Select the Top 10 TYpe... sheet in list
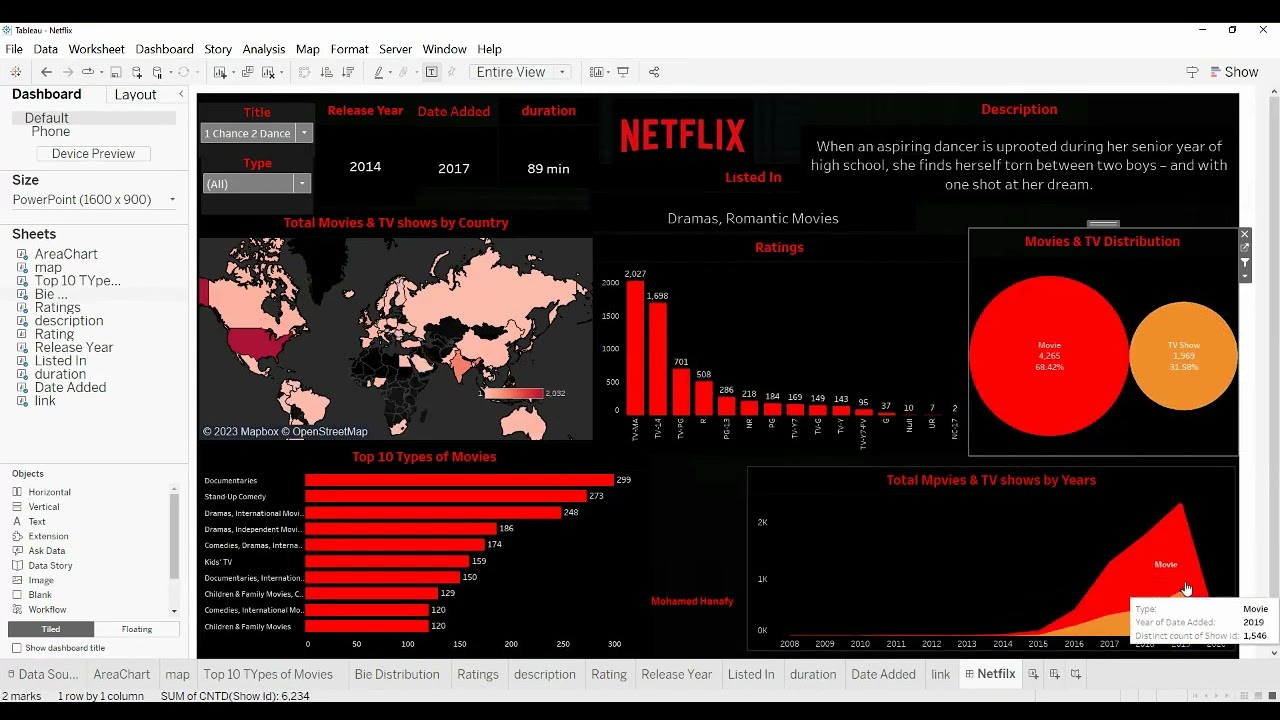 click(x=77, y=281)
